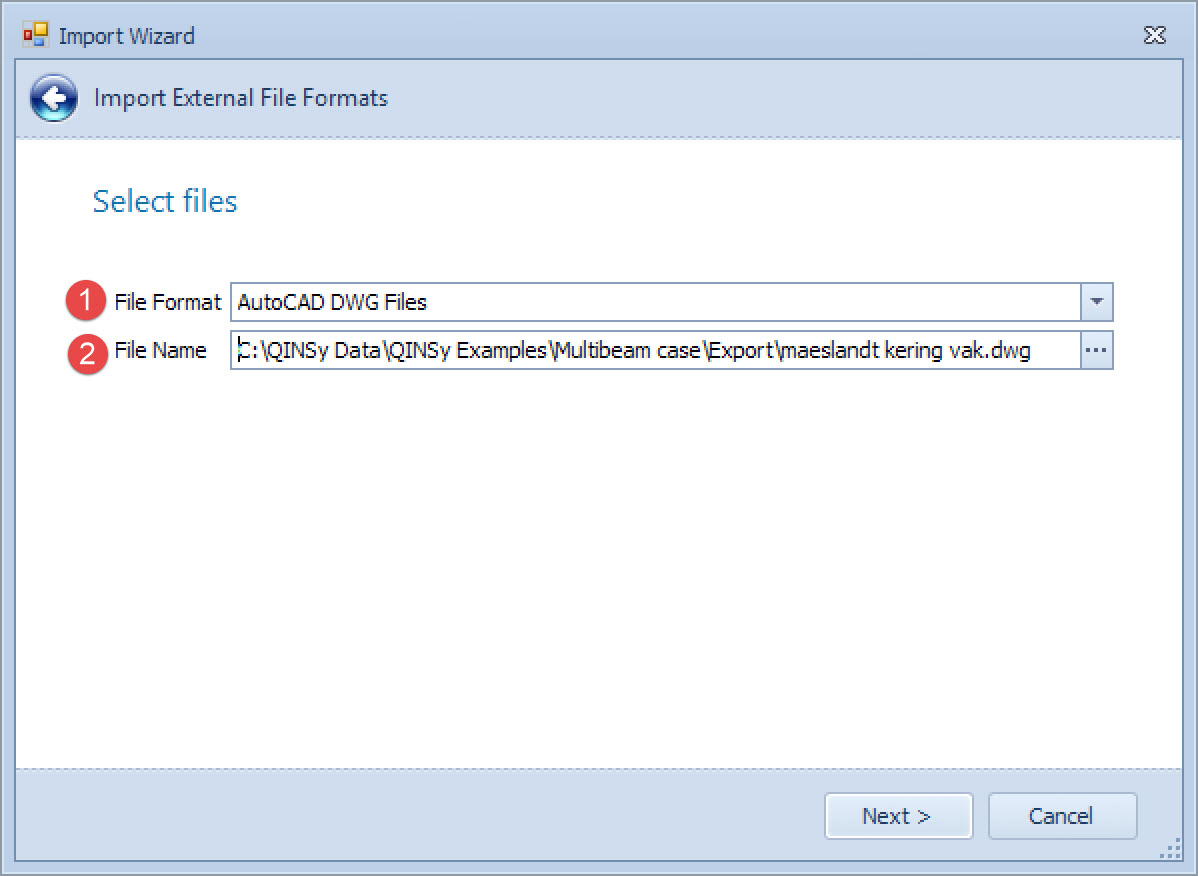
Task: Open the AutoCAD DWG Files combo box
Action: point(655,301)
